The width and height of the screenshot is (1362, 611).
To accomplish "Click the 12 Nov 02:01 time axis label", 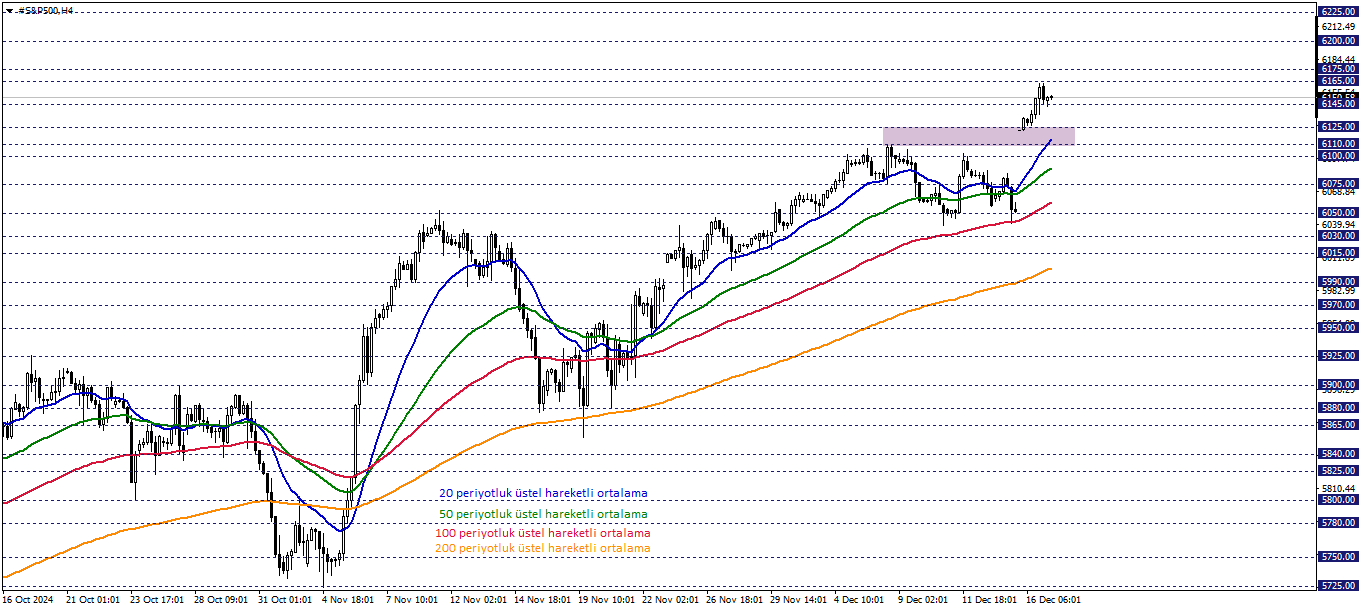I will (x=477, y=600).
